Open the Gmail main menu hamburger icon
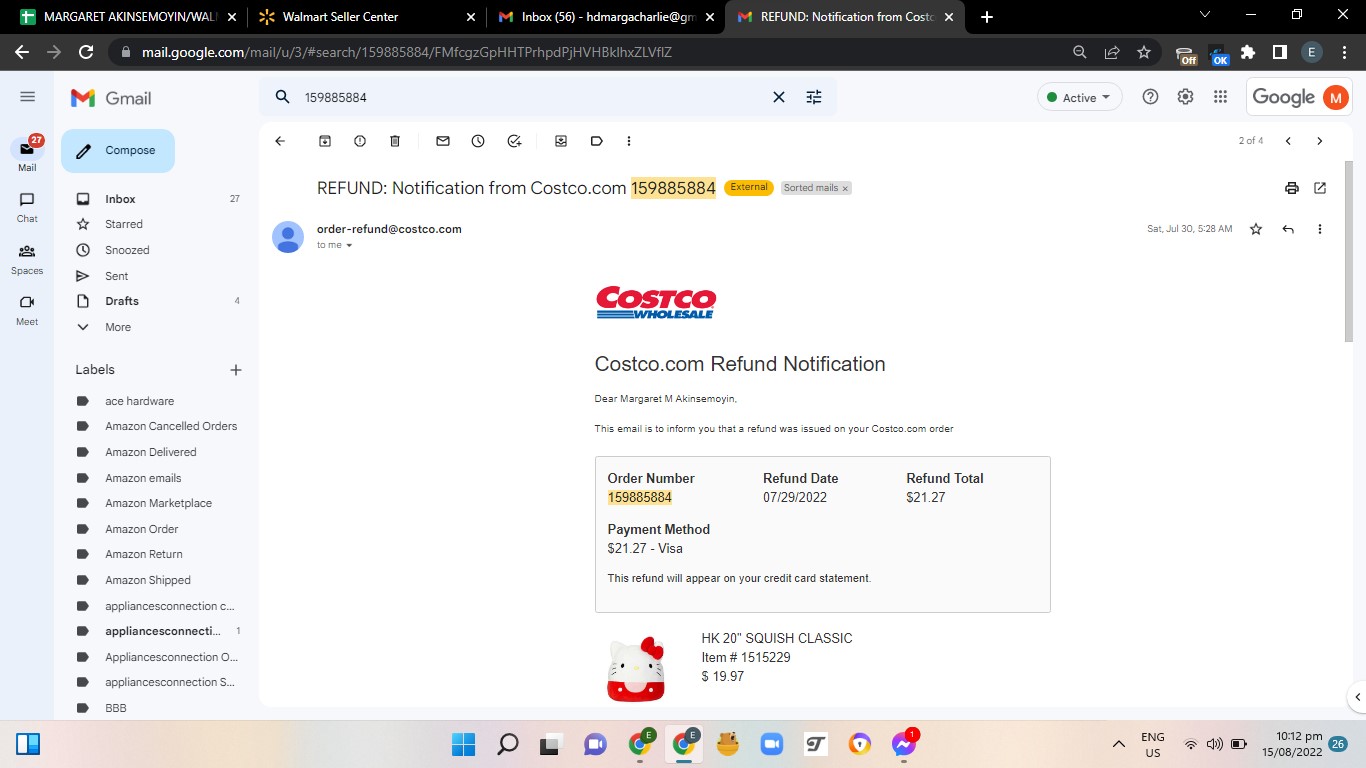Viewport: 1366px width, 768px height. [x=27, y=97]
